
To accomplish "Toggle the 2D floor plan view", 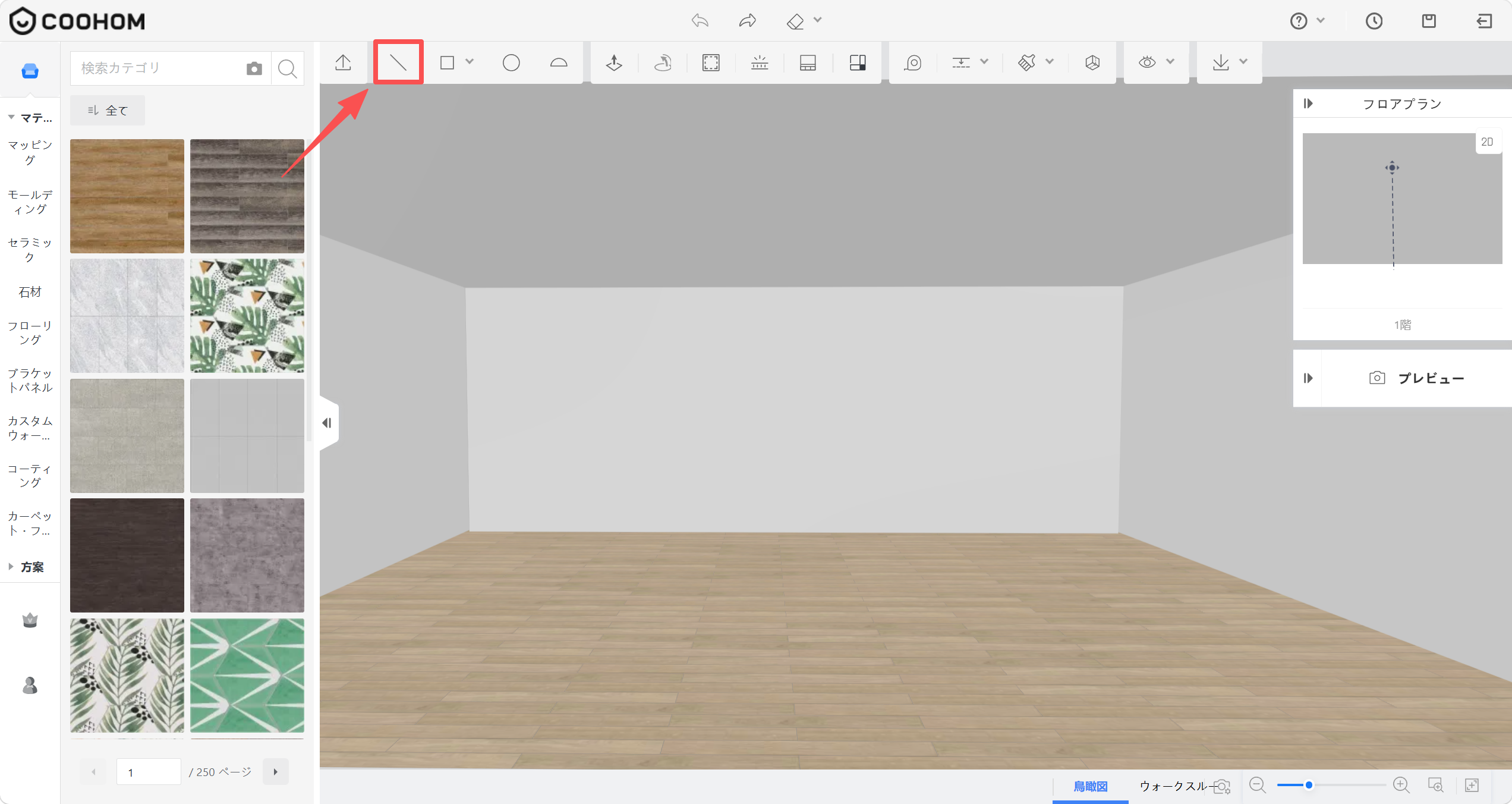I will point(1487,142).
